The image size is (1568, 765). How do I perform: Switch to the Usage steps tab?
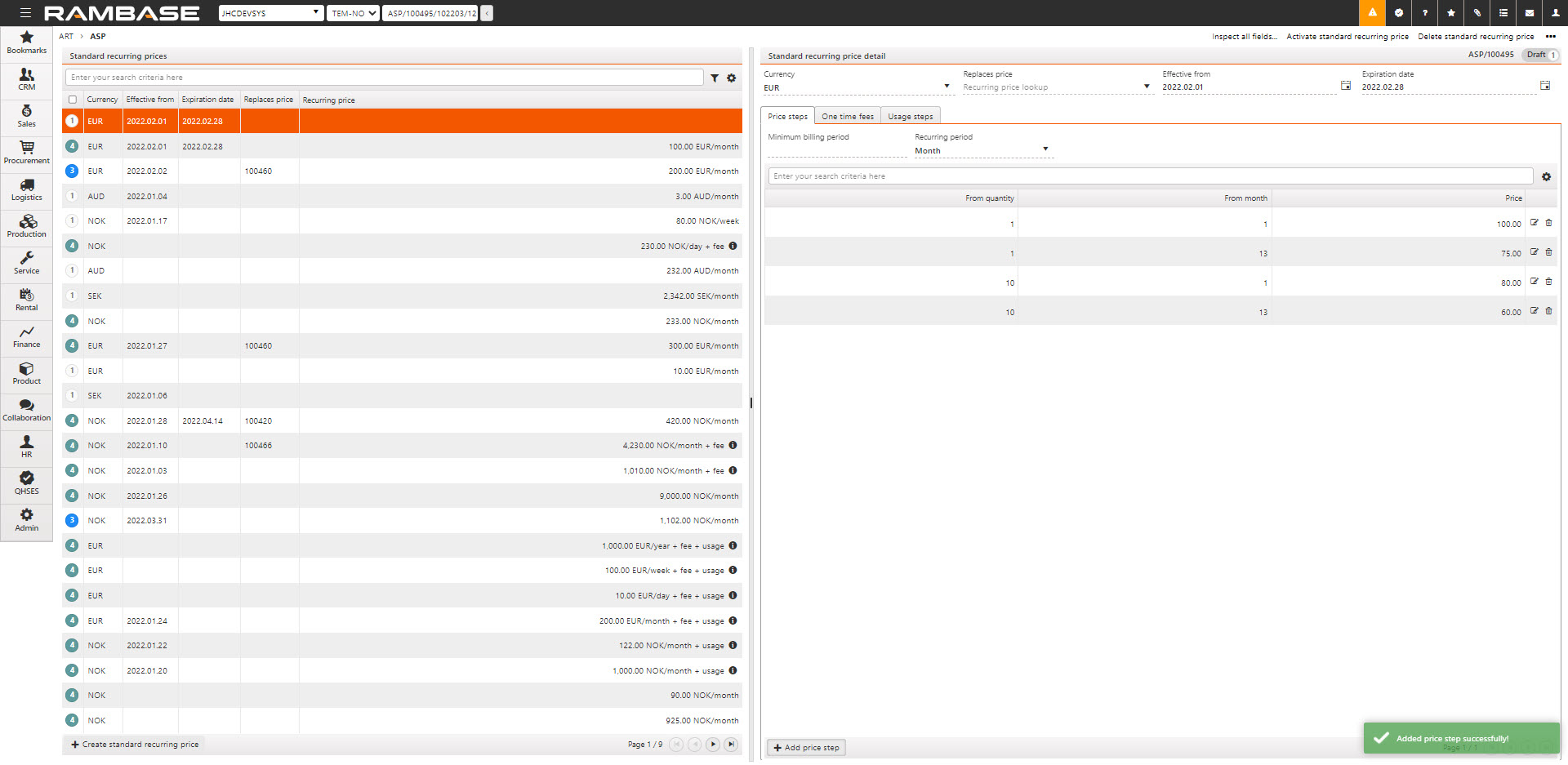(x=910, y=117)
